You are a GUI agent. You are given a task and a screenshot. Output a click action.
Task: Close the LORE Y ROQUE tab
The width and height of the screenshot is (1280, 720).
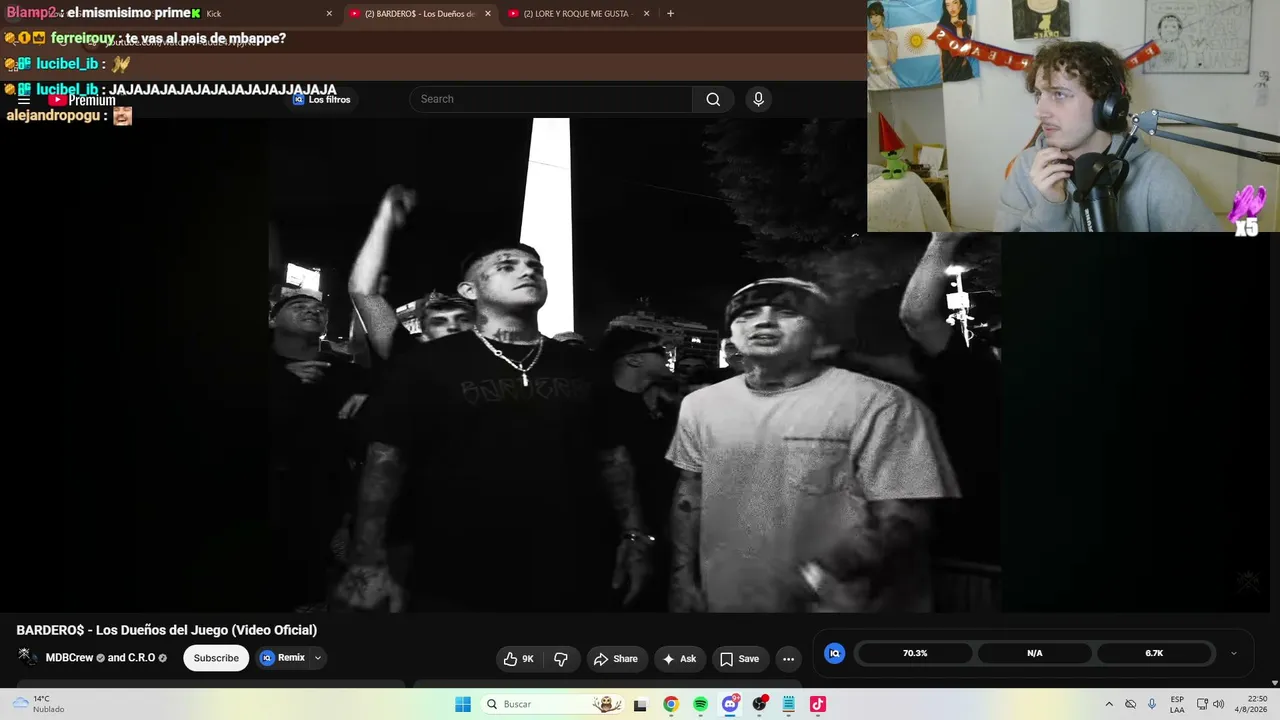647,14
